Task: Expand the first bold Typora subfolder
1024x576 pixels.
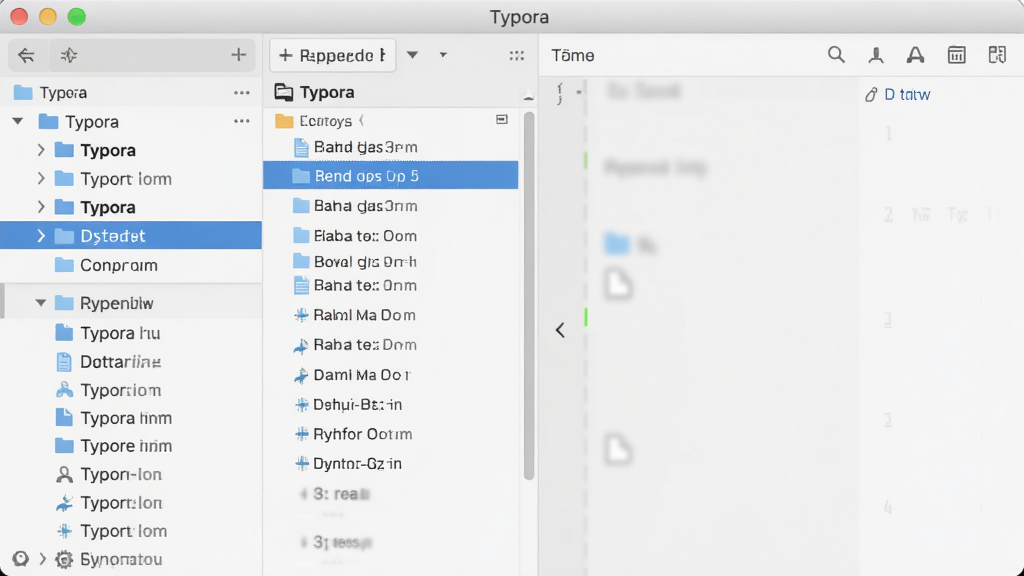Action: coord(40,150)
